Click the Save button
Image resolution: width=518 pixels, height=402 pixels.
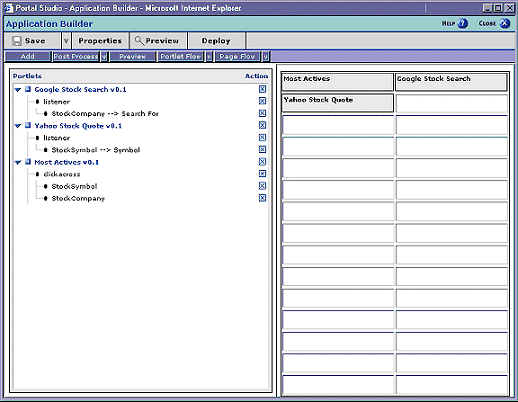coord(33,41)
